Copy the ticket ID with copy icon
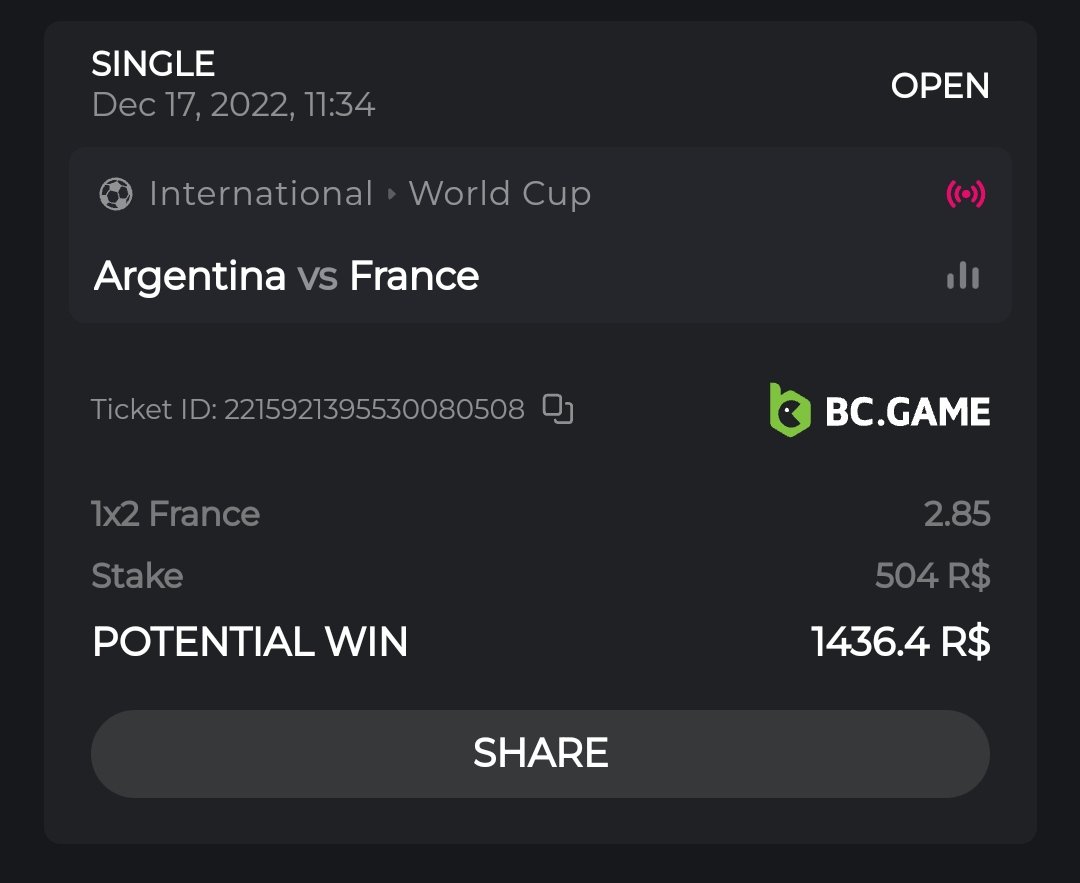 point(558,409)
